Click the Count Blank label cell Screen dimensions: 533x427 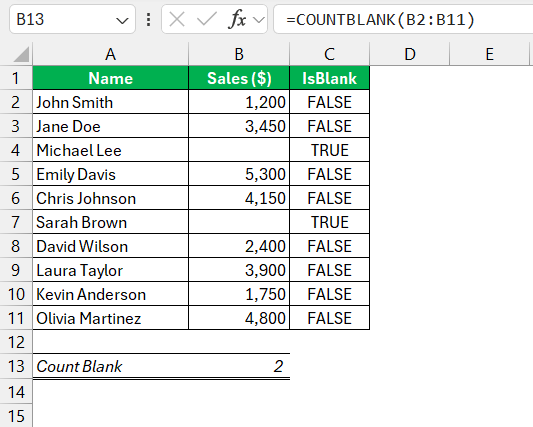pos(110,366)
